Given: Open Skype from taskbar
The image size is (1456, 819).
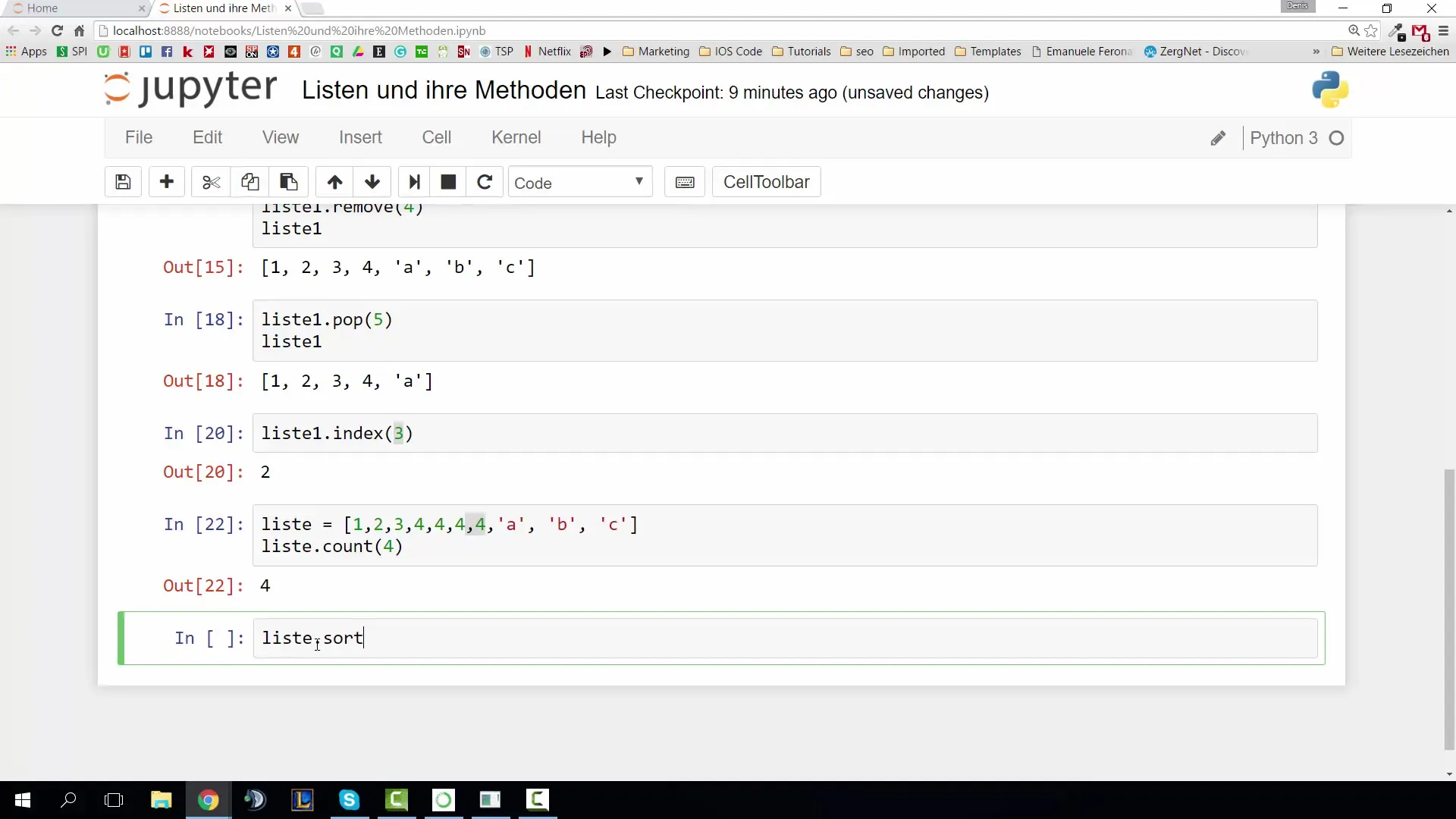Looking at the screenshot, I should pos(349,800).
